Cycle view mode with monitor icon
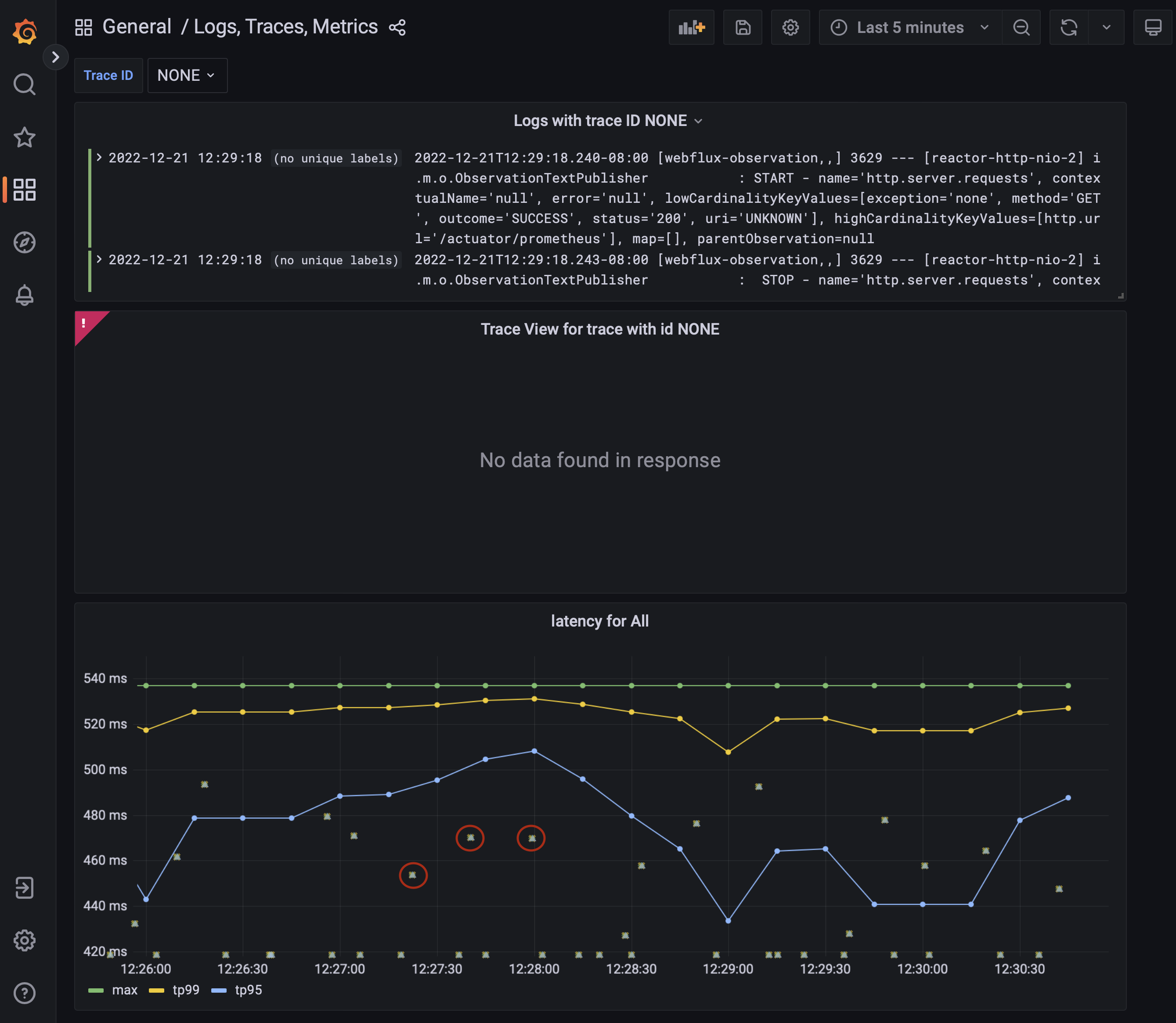The width and height of the screenshot is (1176, 1023). point(1153,27)
